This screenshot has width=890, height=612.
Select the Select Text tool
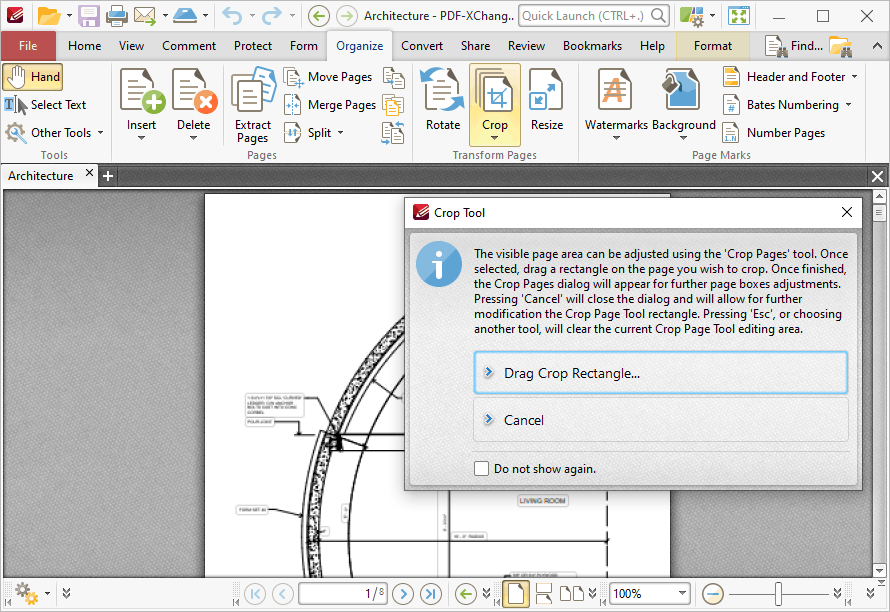click(x=45, y=105)
